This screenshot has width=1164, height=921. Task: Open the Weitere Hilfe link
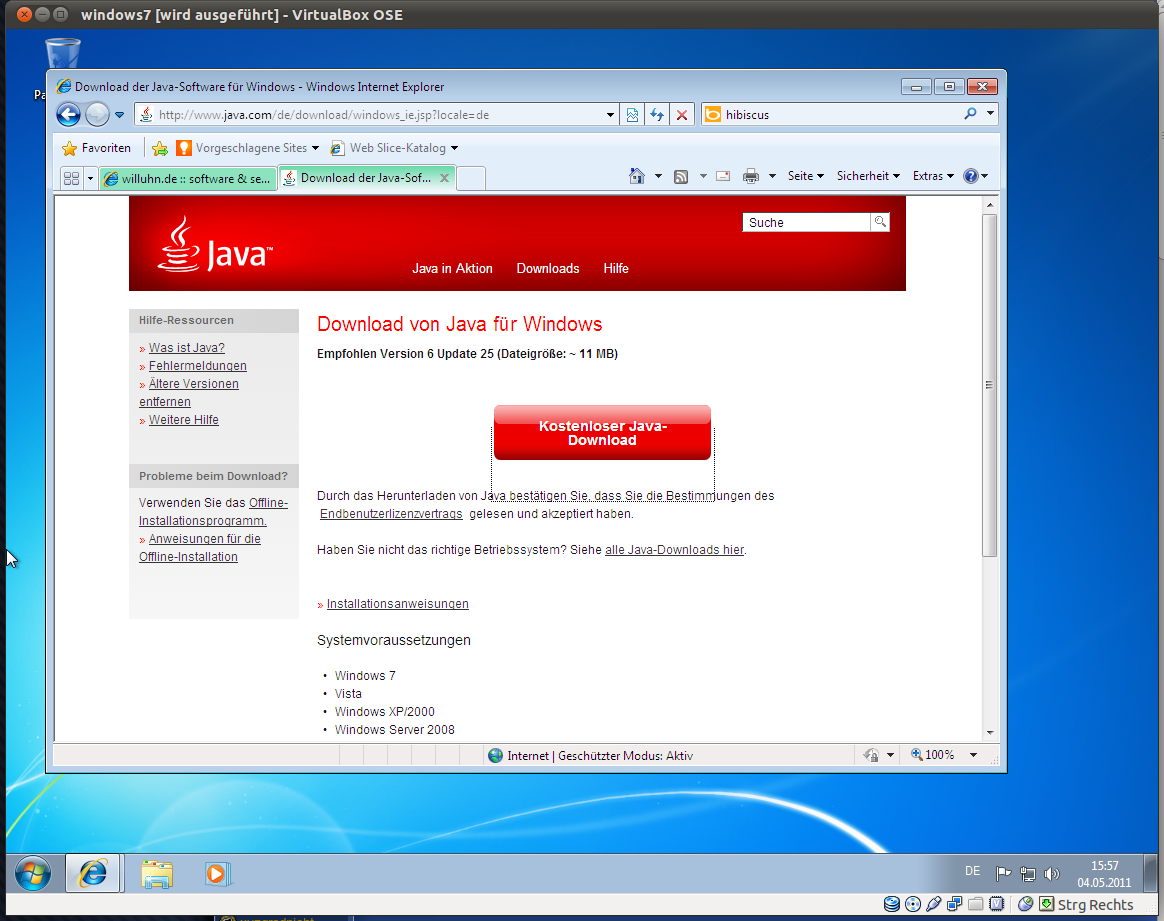coord(183,420)
